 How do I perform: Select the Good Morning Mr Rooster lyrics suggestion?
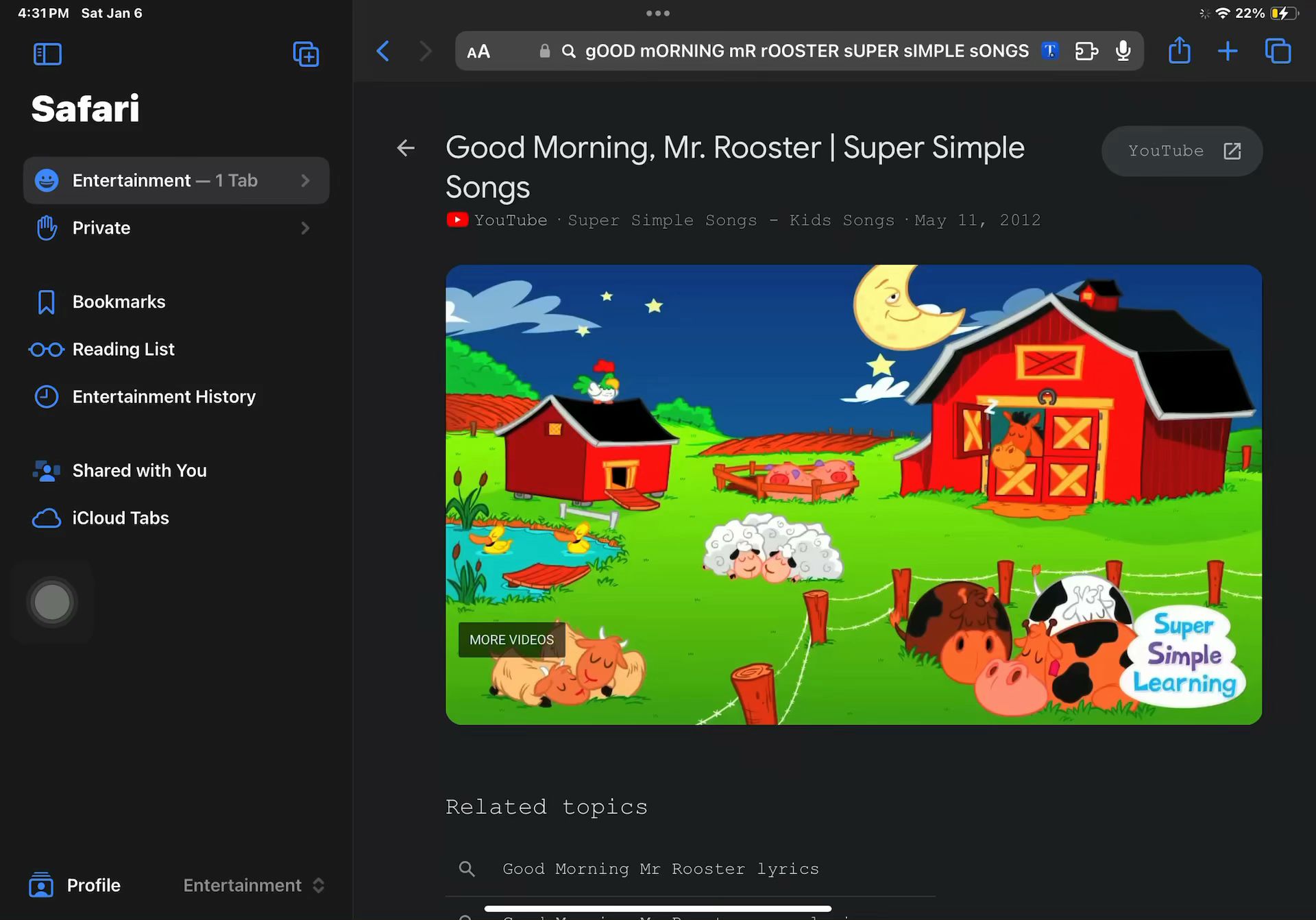(x=660, y=869)
